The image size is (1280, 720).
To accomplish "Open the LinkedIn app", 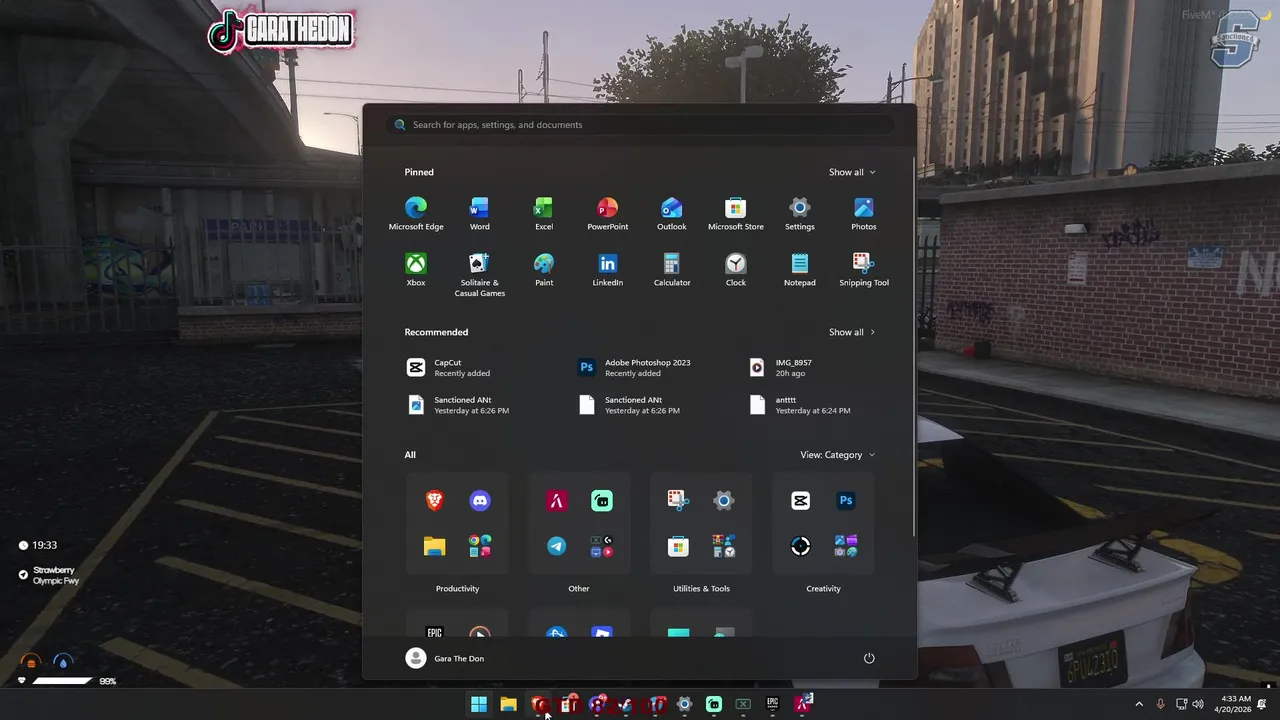I will point(608,270).
